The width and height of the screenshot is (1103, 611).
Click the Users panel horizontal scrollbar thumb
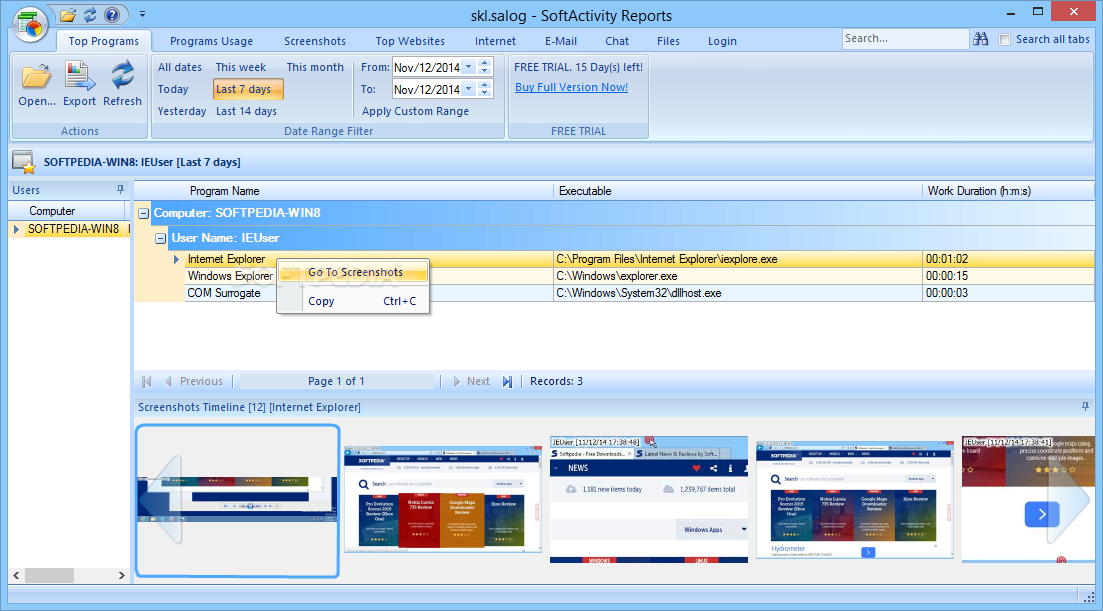pyautogui.click(x=49, y=575)
